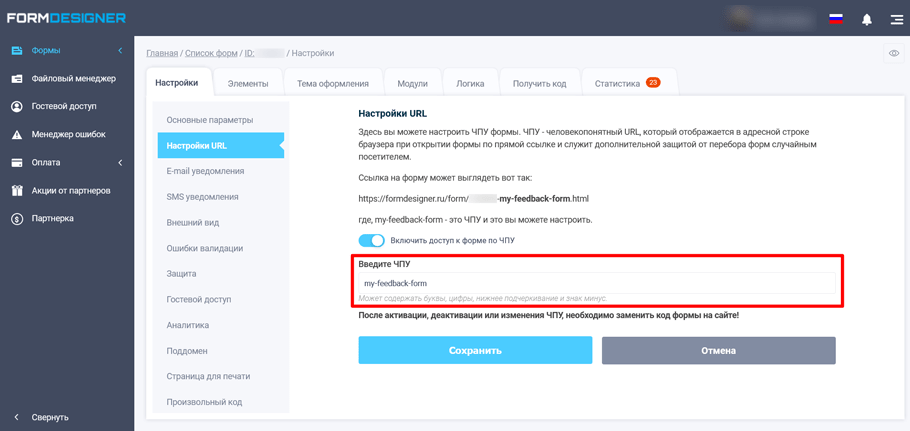Select E-mail уведомления in settings menu
This screenshot has width=910, height=431.
tap(205, 171)
